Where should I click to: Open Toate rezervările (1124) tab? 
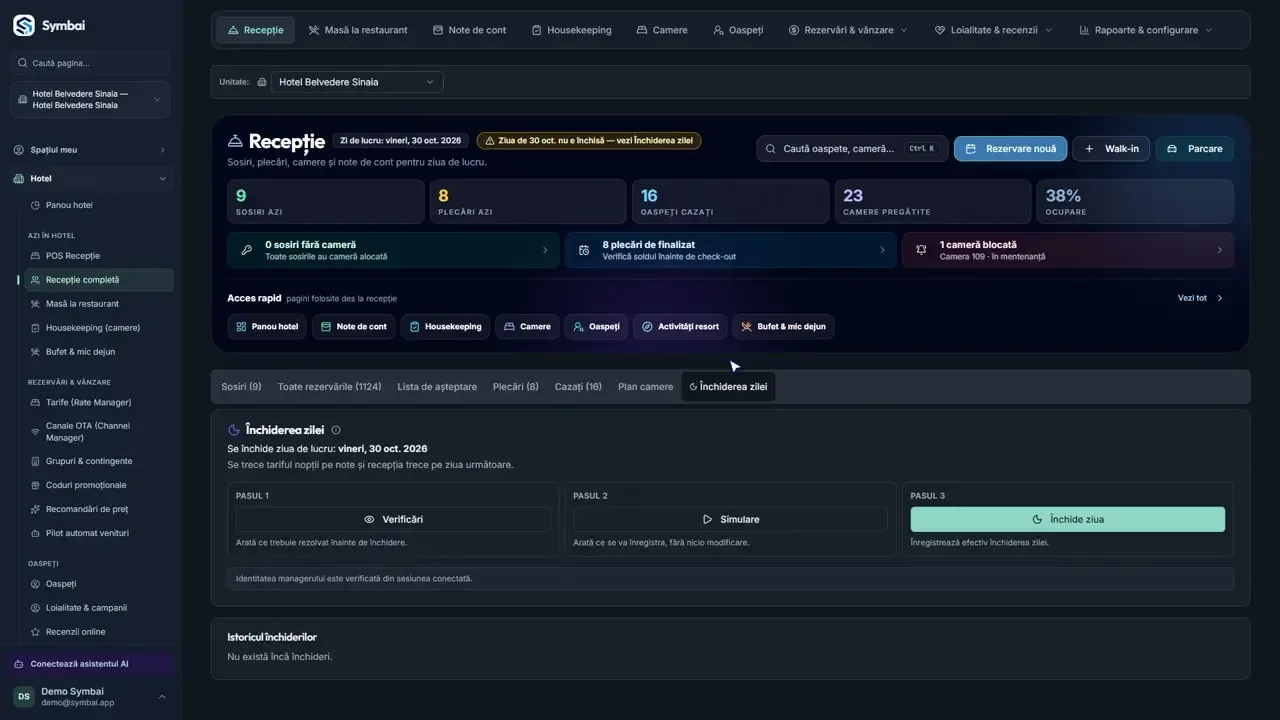pos(329,387)
